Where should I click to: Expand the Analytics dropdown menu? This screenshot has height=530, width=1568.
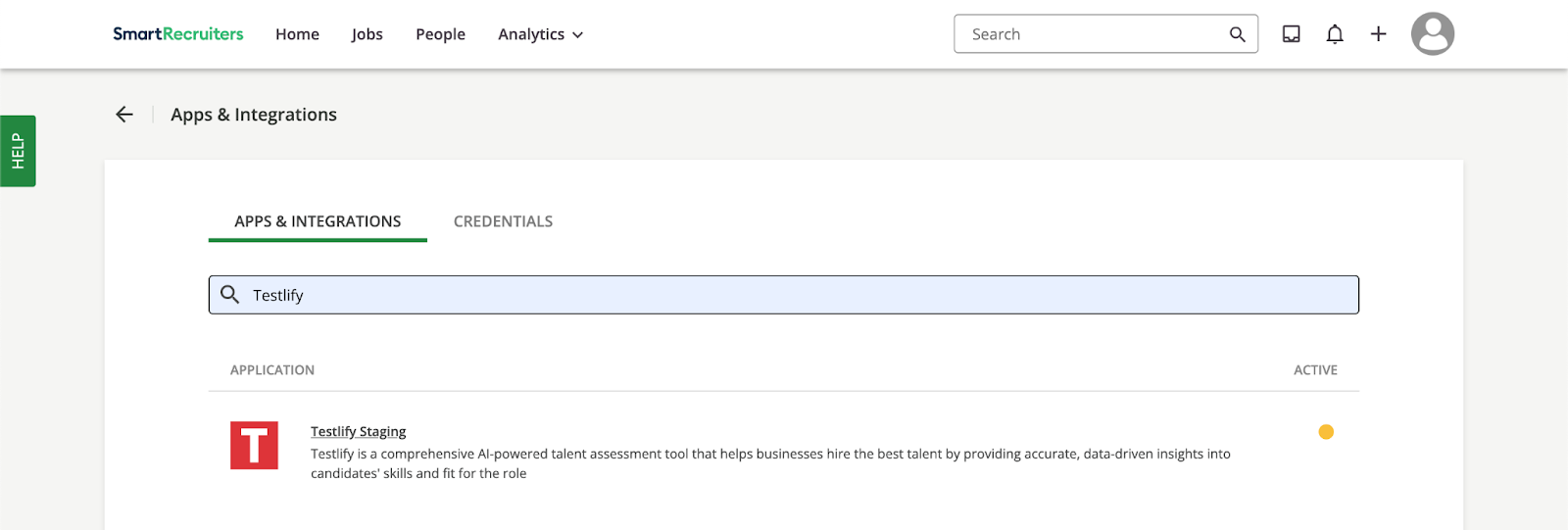coord(540,34)
